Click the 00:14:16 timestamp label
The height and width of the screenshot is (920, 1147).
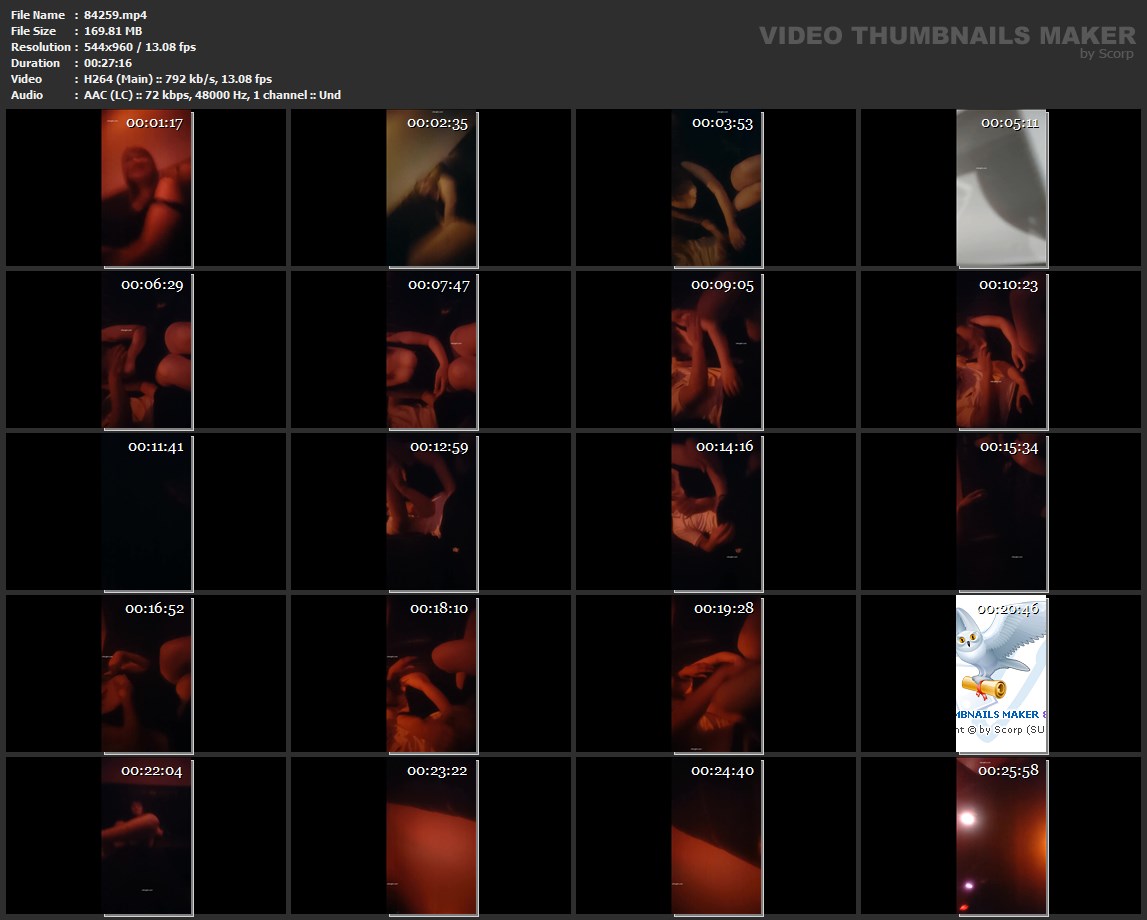pos(724,446)
